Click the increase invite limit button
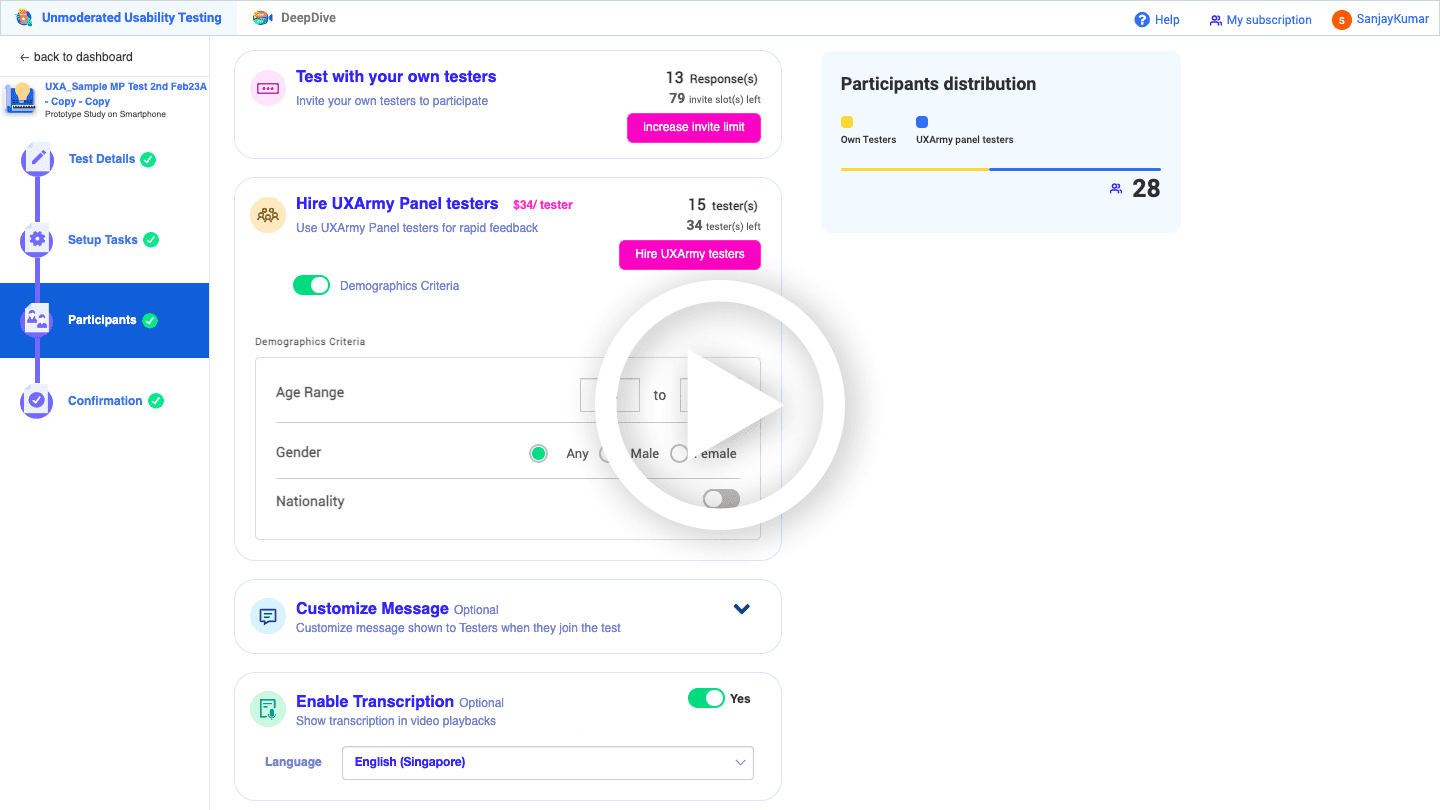 694,127
